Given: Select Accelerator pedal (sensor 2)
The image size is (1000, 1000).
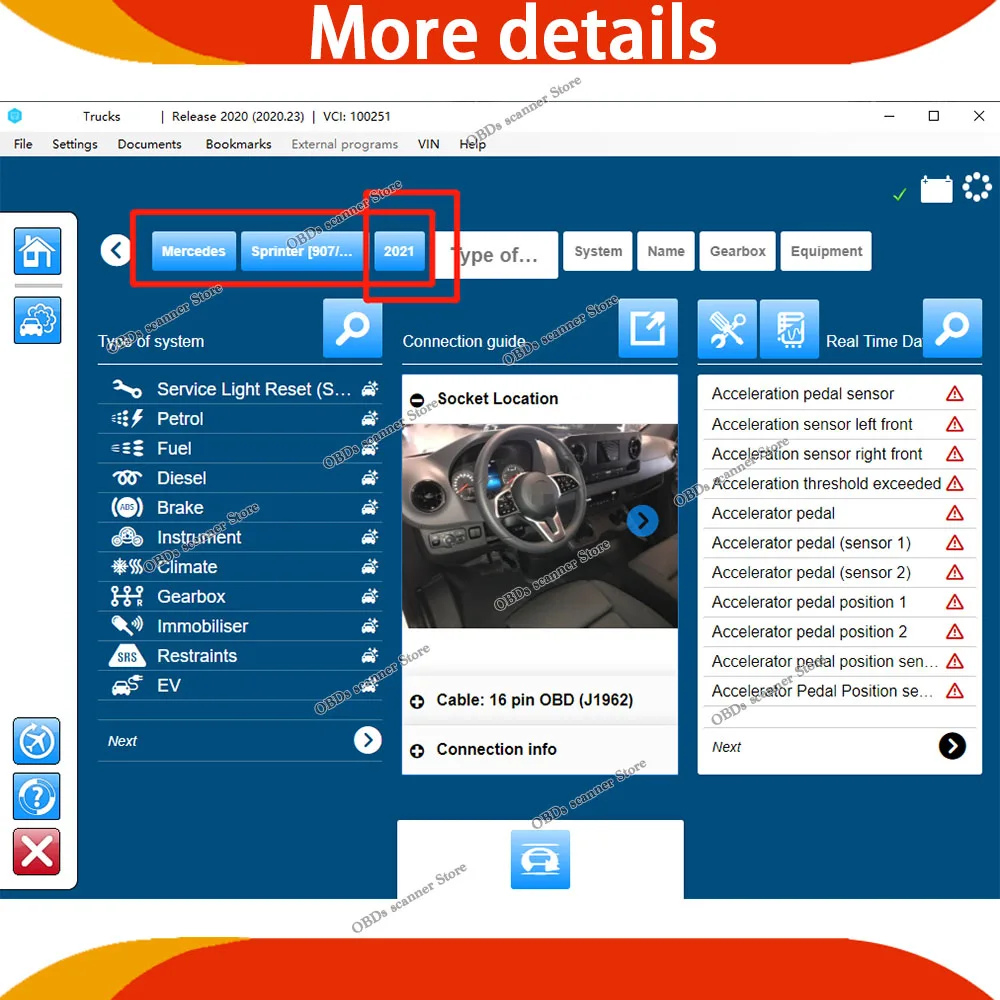Looking at the screenshot, I should tap(839, 573).
